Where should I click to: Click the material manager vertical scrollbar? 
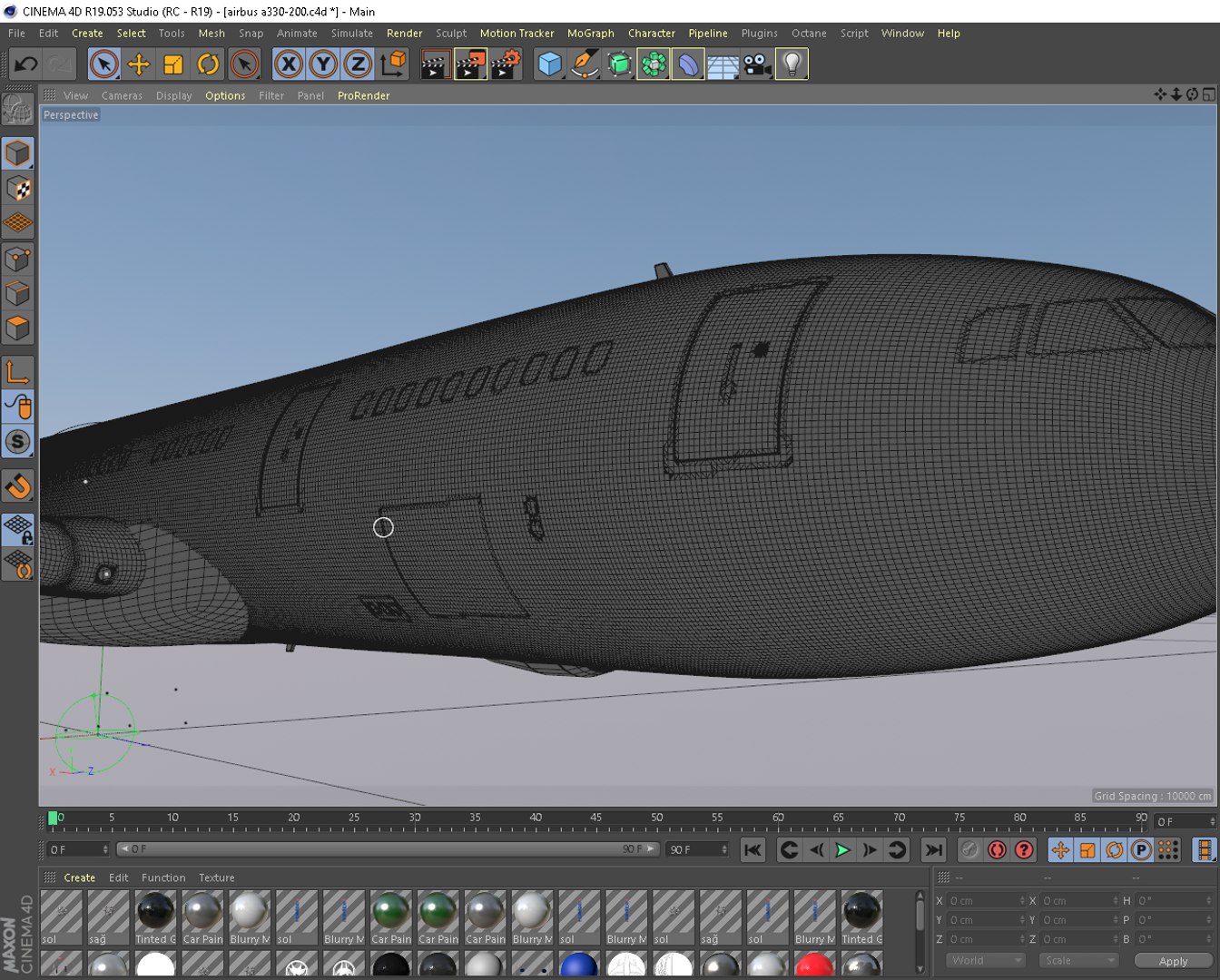click(x=920, y=932)
